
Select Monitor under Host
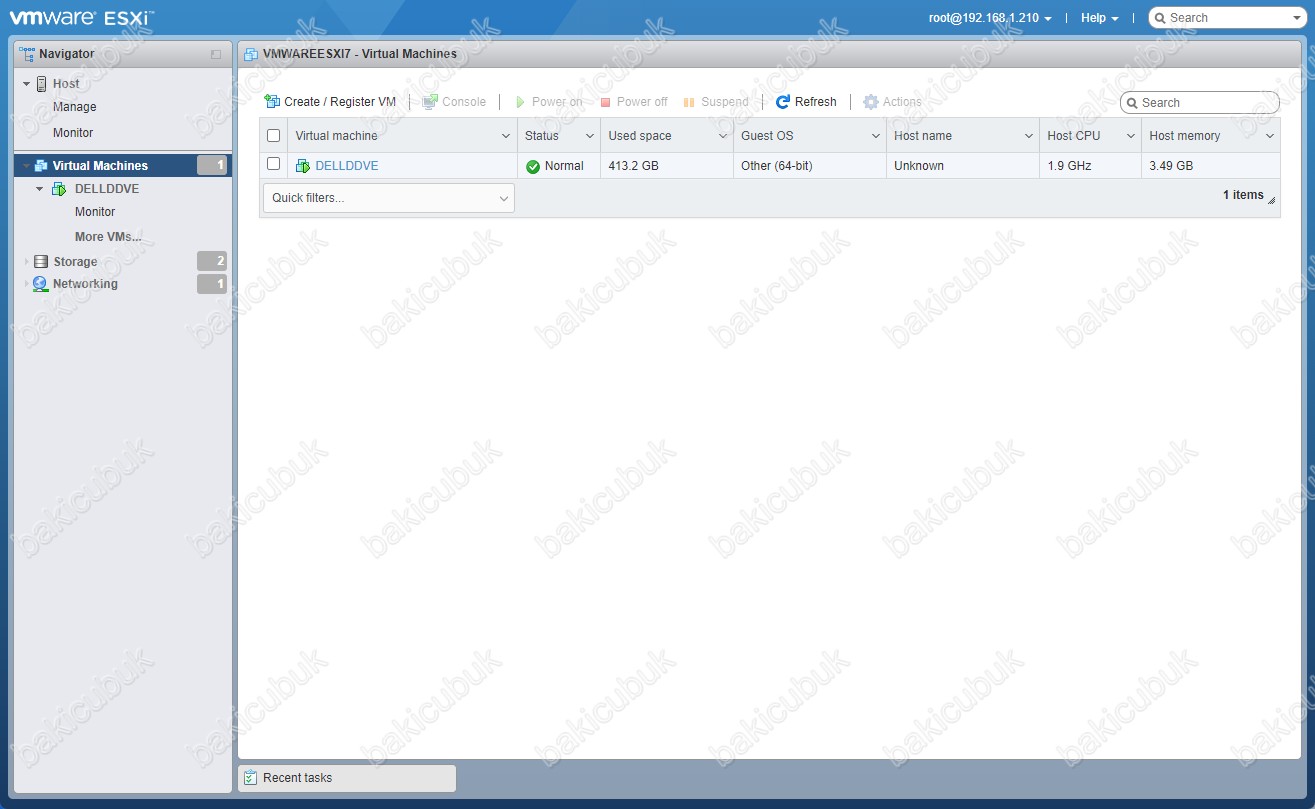pos(73,133)
